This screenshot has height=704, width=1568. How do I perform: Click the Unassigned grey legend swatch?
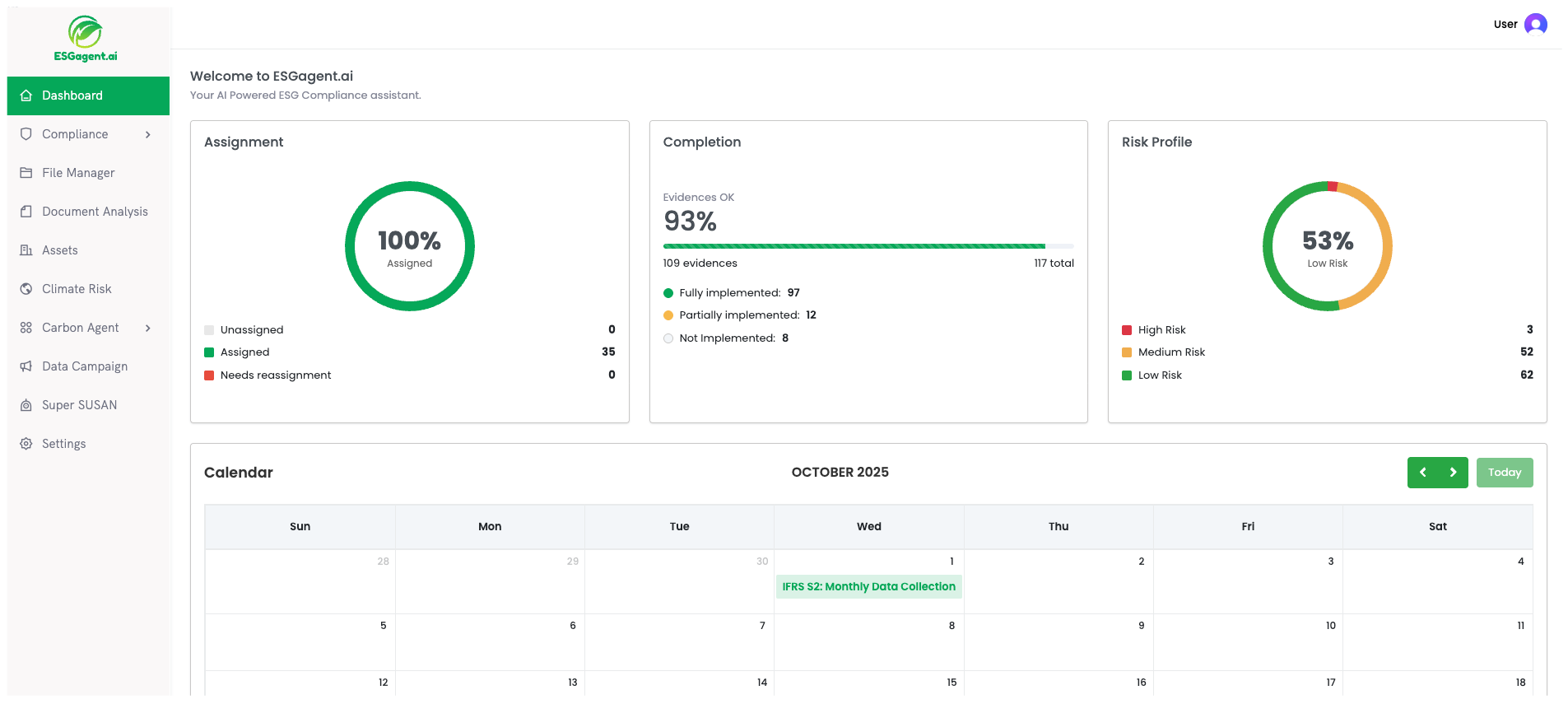pyautogui.click(x=209, y=330)
